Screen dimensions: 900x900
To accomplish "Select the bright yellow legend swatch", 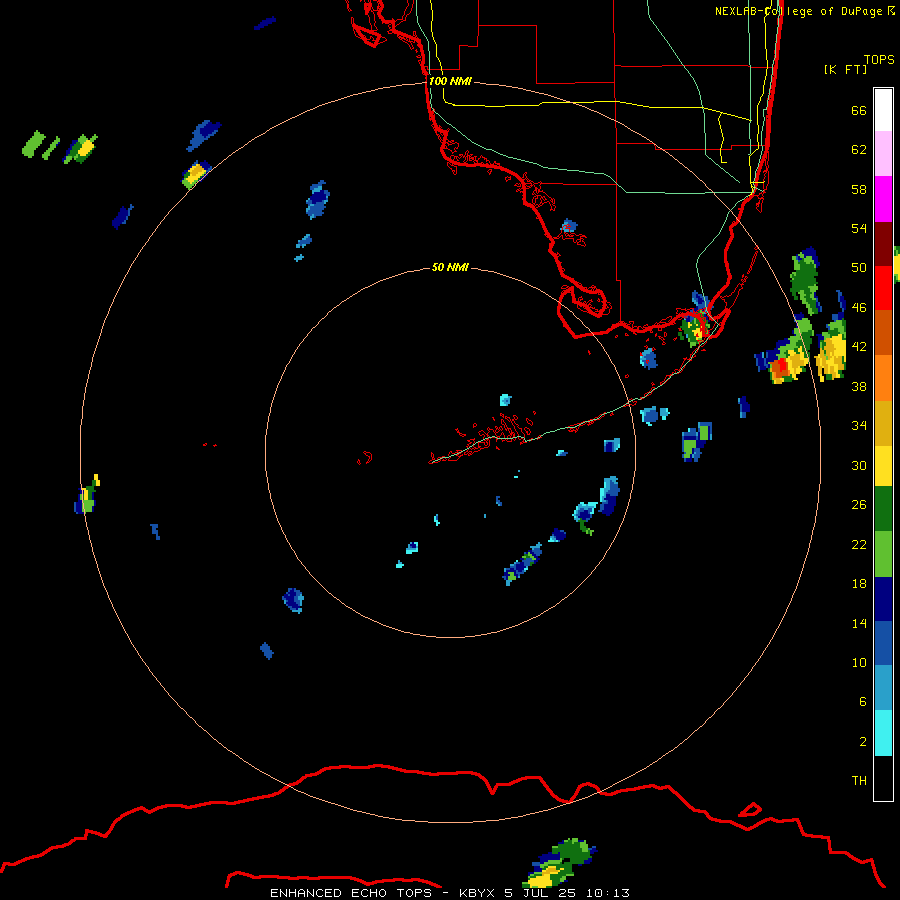I will [x=883, y=466].
